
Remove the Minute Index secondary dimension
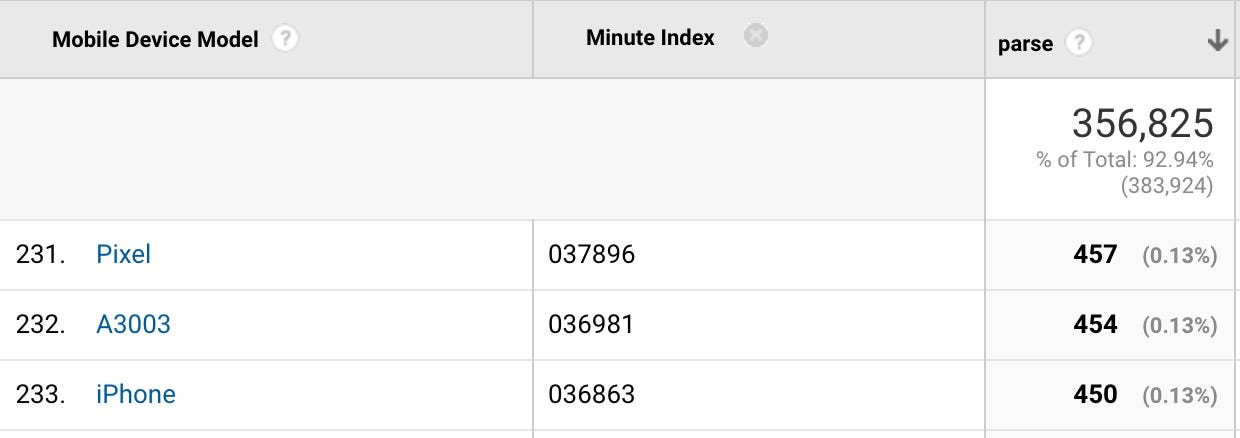point(756,37)
